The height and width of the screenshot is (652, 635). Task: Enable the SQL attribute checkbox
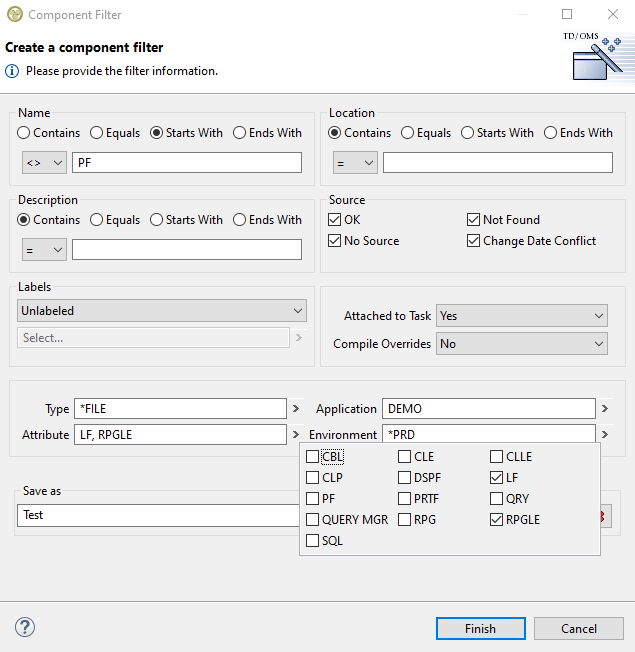tap(313, 541)
